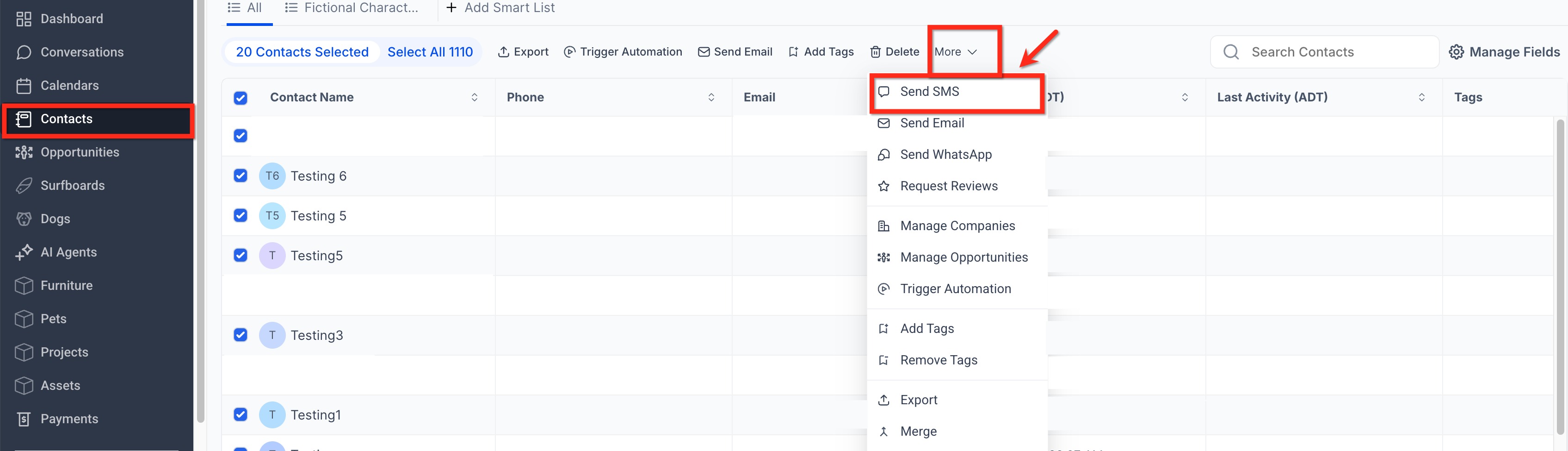Click the Email column header
The image size is (1568, 451).
point(759,98)
